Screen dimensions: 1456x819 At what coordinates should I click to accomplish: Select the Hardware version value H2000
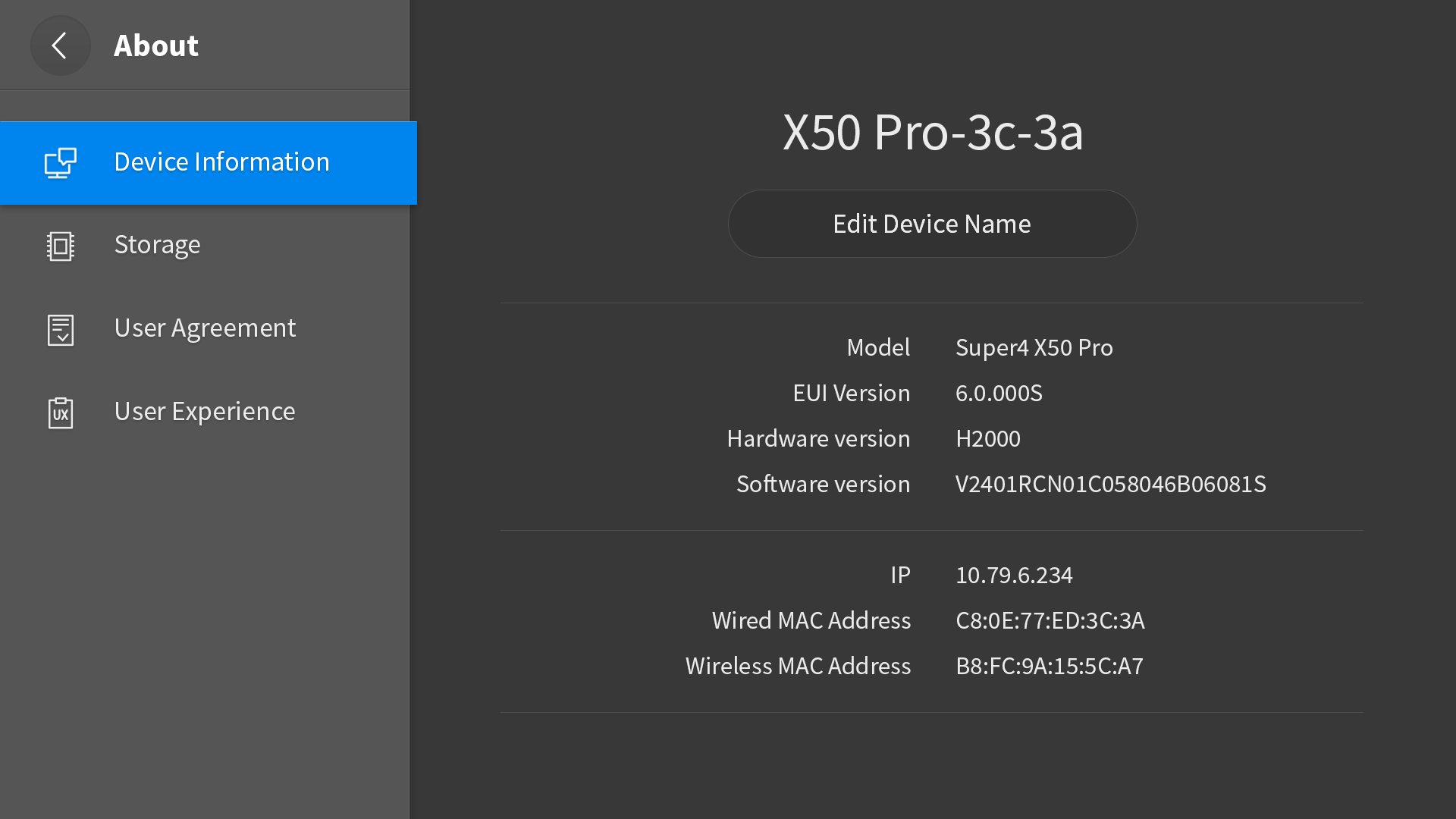[x=987, y=438]
